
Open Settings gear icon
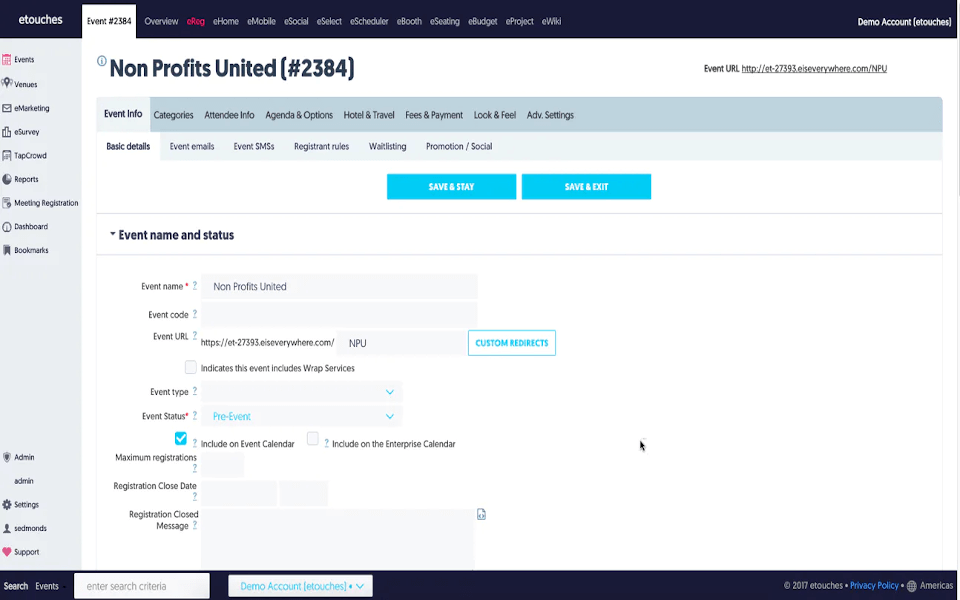7,504
